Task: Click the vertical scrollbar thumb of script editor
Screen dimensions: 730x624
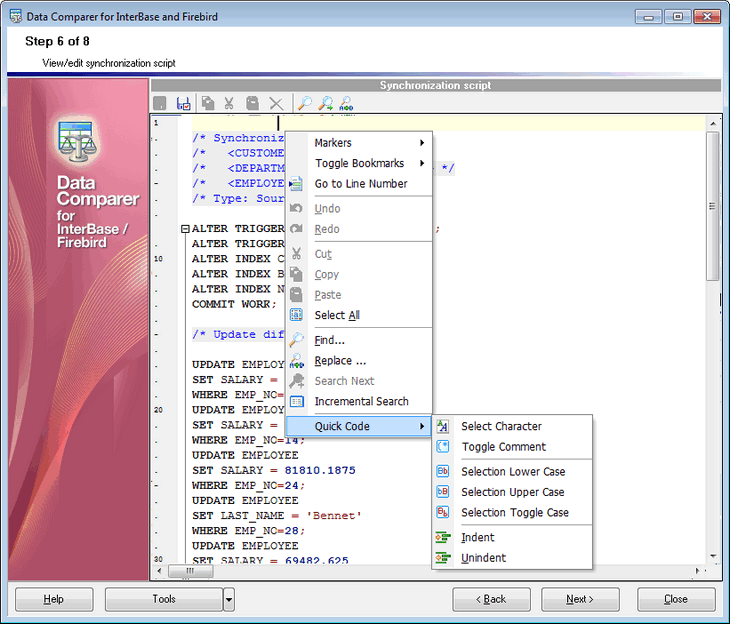Action: (712, 206)
